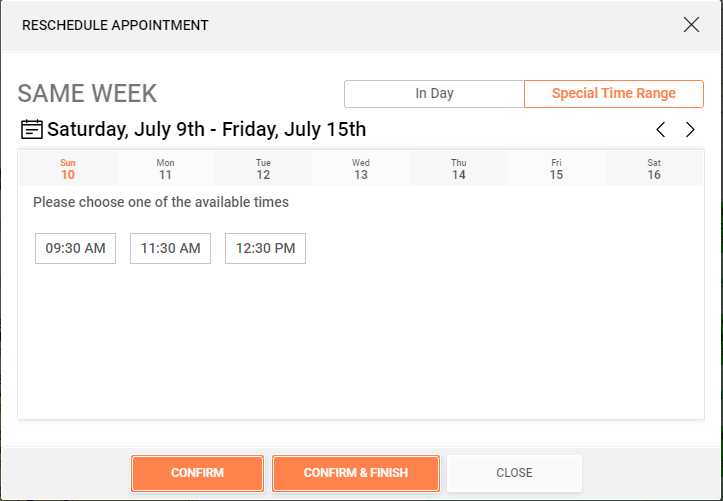
Task: Pick Wednesday 13 in week header
Action: [x=361, y=169]
